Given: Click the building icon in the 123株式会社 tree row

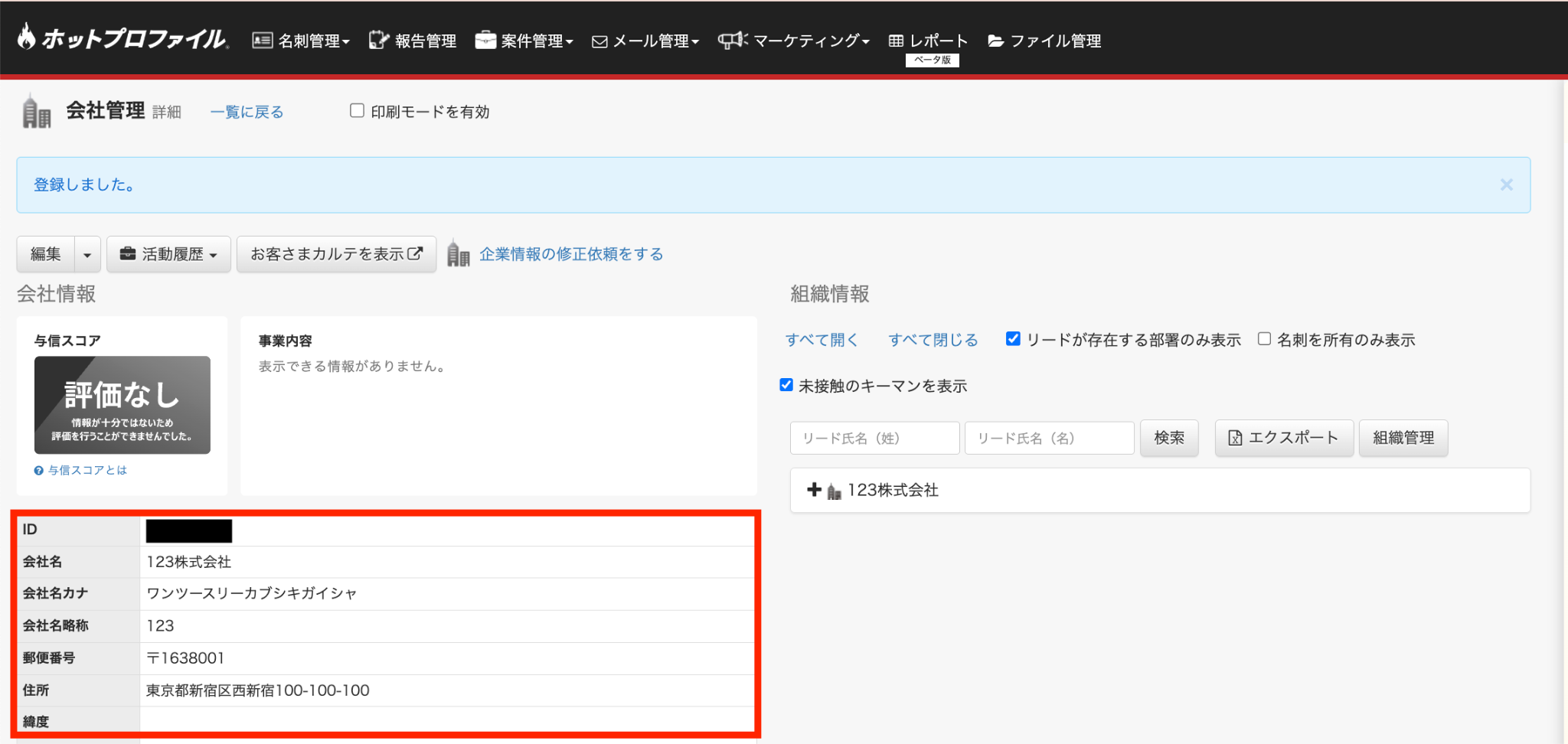Looking at the screenshot, I should coord(835,491).
